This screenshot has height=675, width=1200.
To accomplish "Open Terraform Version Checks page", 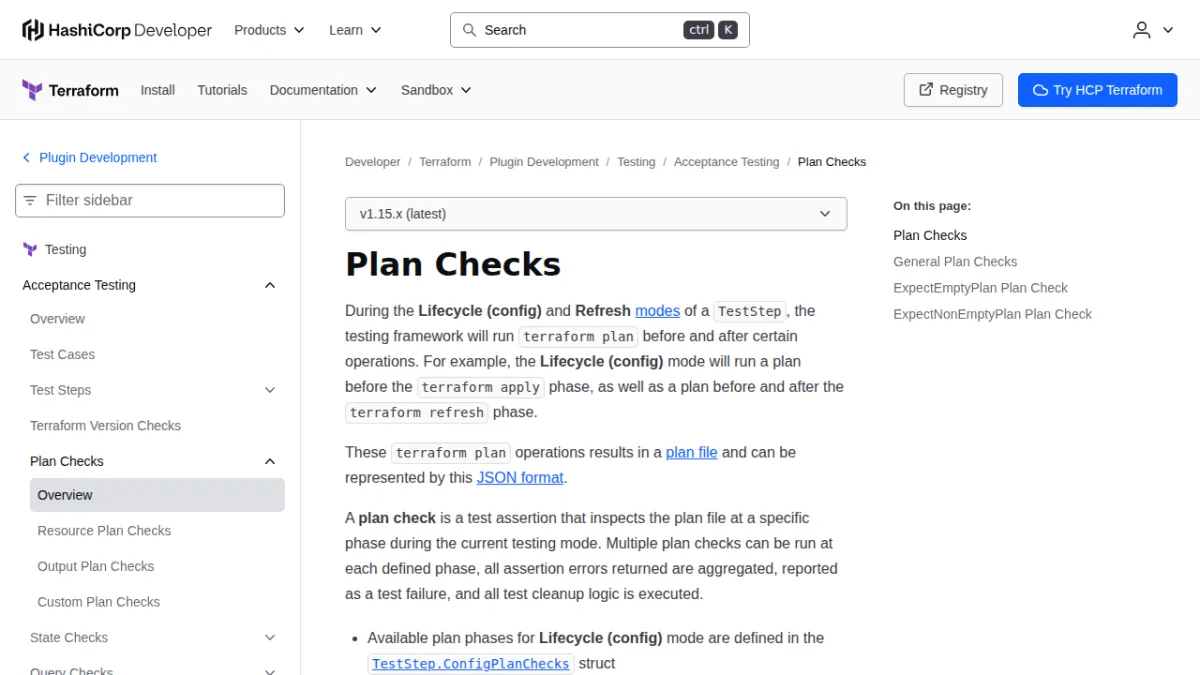I will click(105, 426).
